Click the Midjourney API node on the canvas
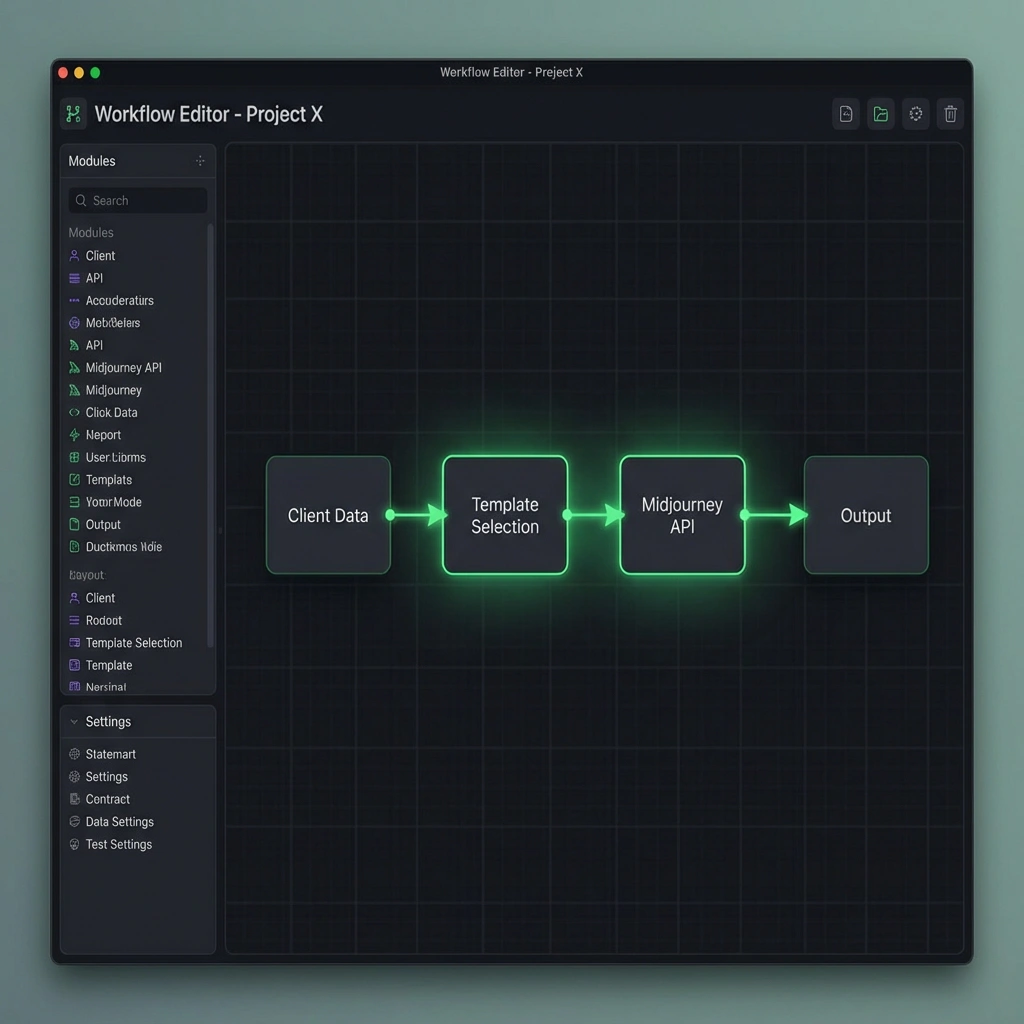Screen dimensions: 1024x1024 click(x=682, y=515)
